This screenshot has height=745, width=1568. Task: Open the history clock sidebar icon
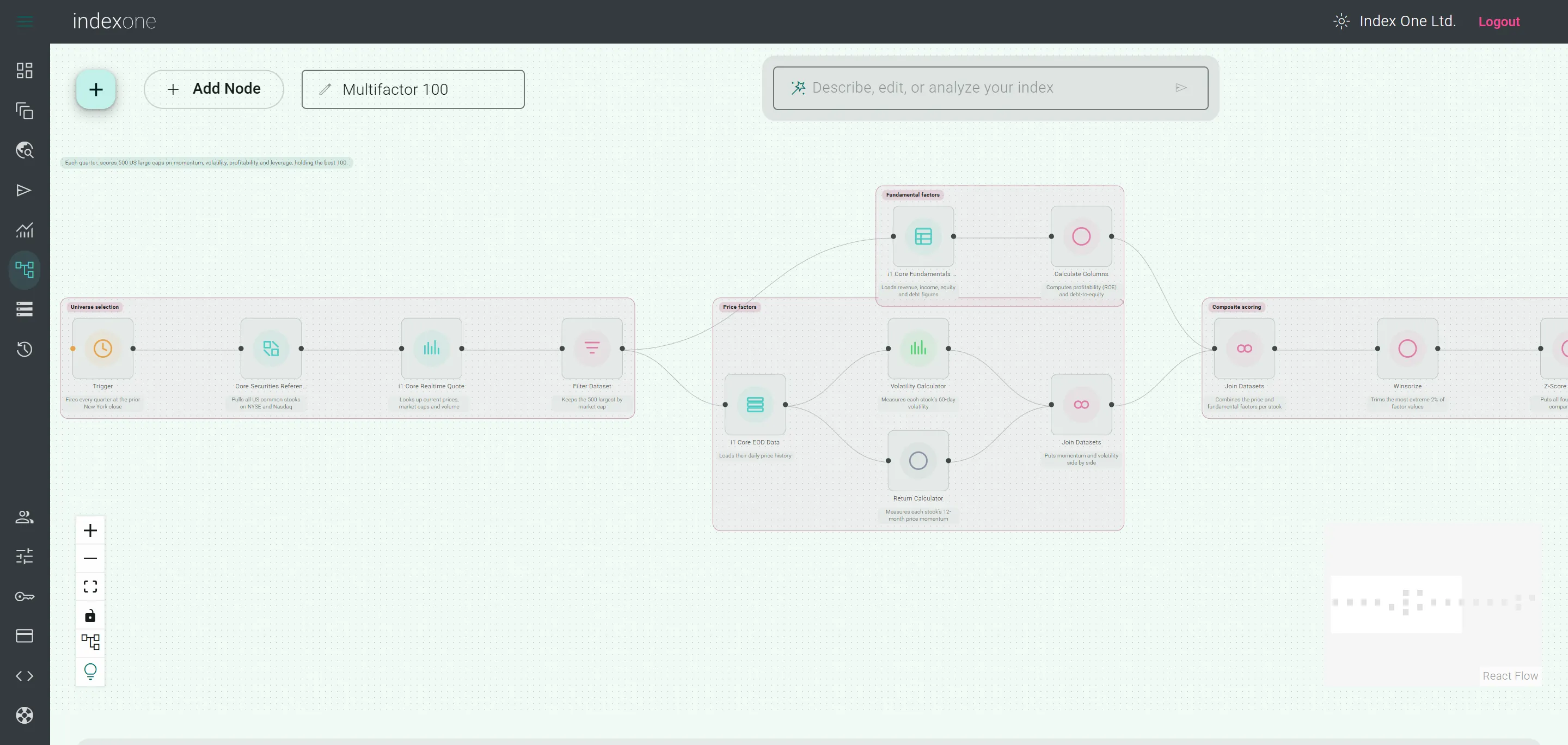[x=24, y=350]
